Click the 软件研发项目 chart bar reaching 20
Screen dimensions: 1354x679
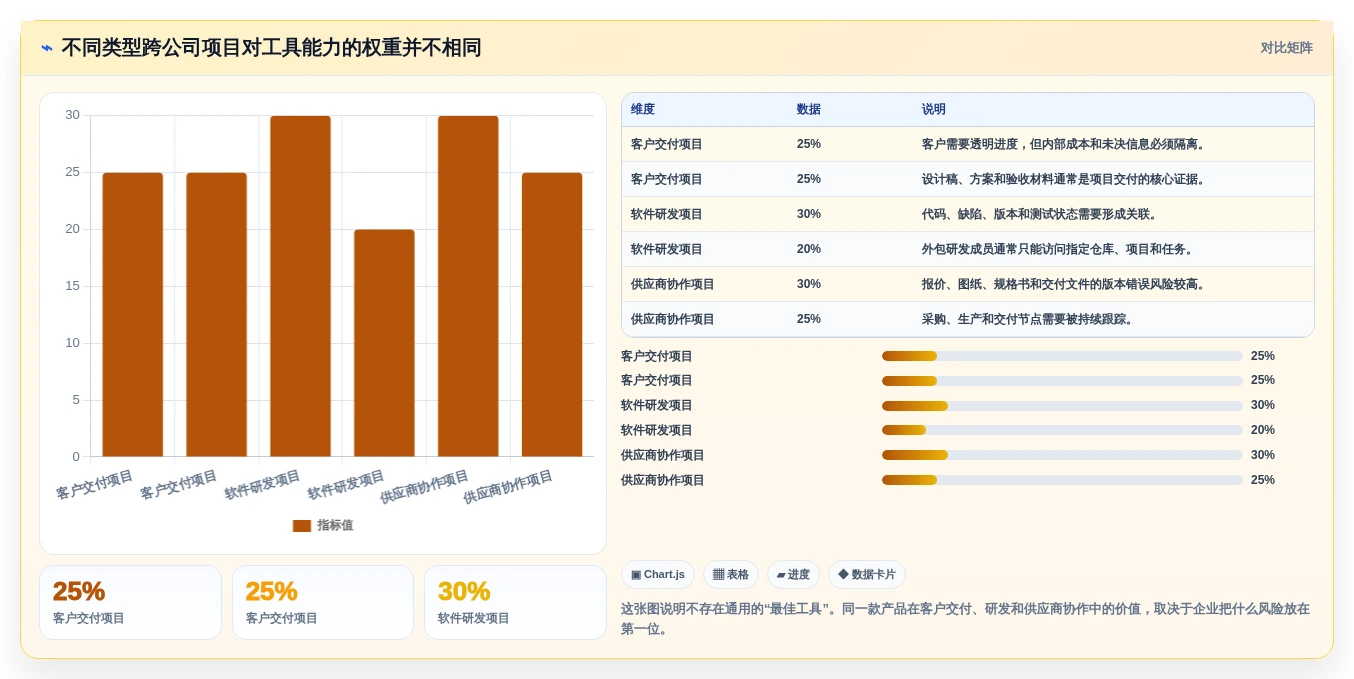coord(384,343)
